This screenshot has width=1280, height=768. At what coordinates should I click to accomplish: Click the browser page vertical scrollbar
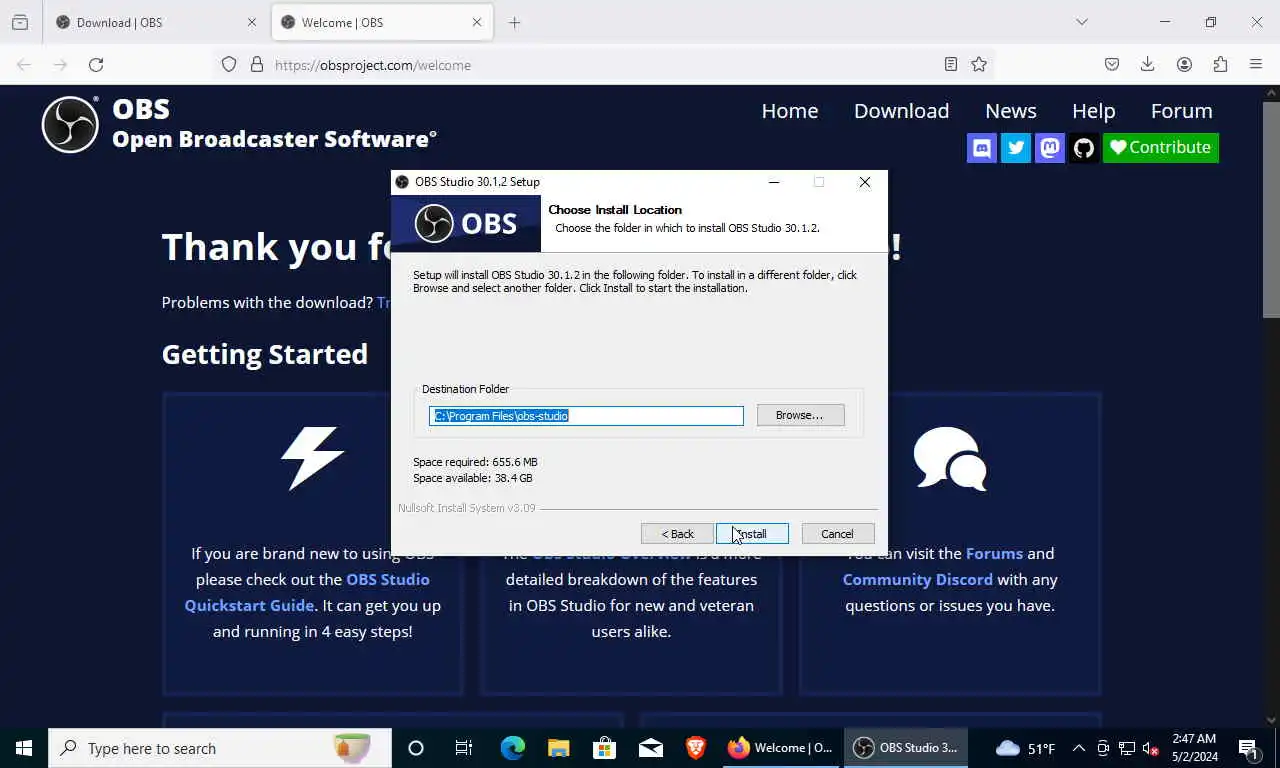coord(1271,210)
